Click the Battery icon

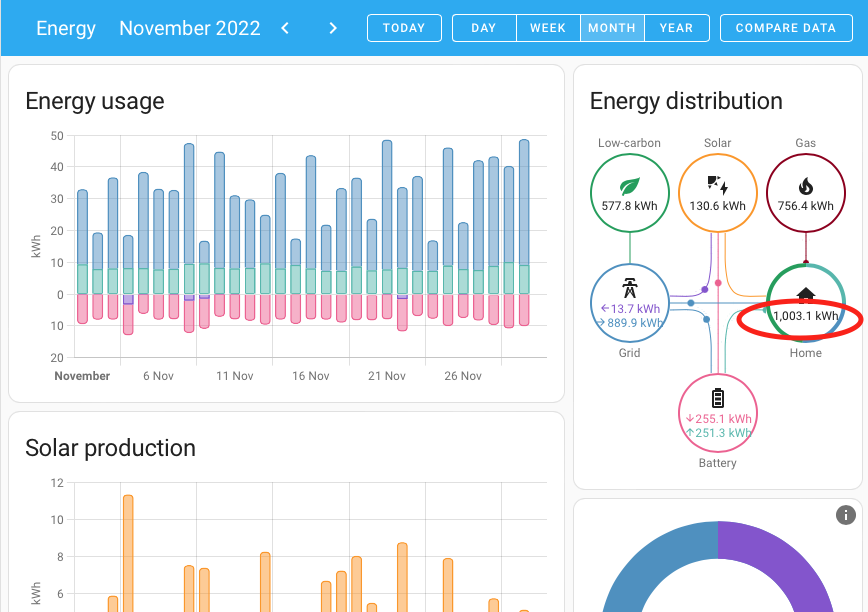tap(717, 398)
